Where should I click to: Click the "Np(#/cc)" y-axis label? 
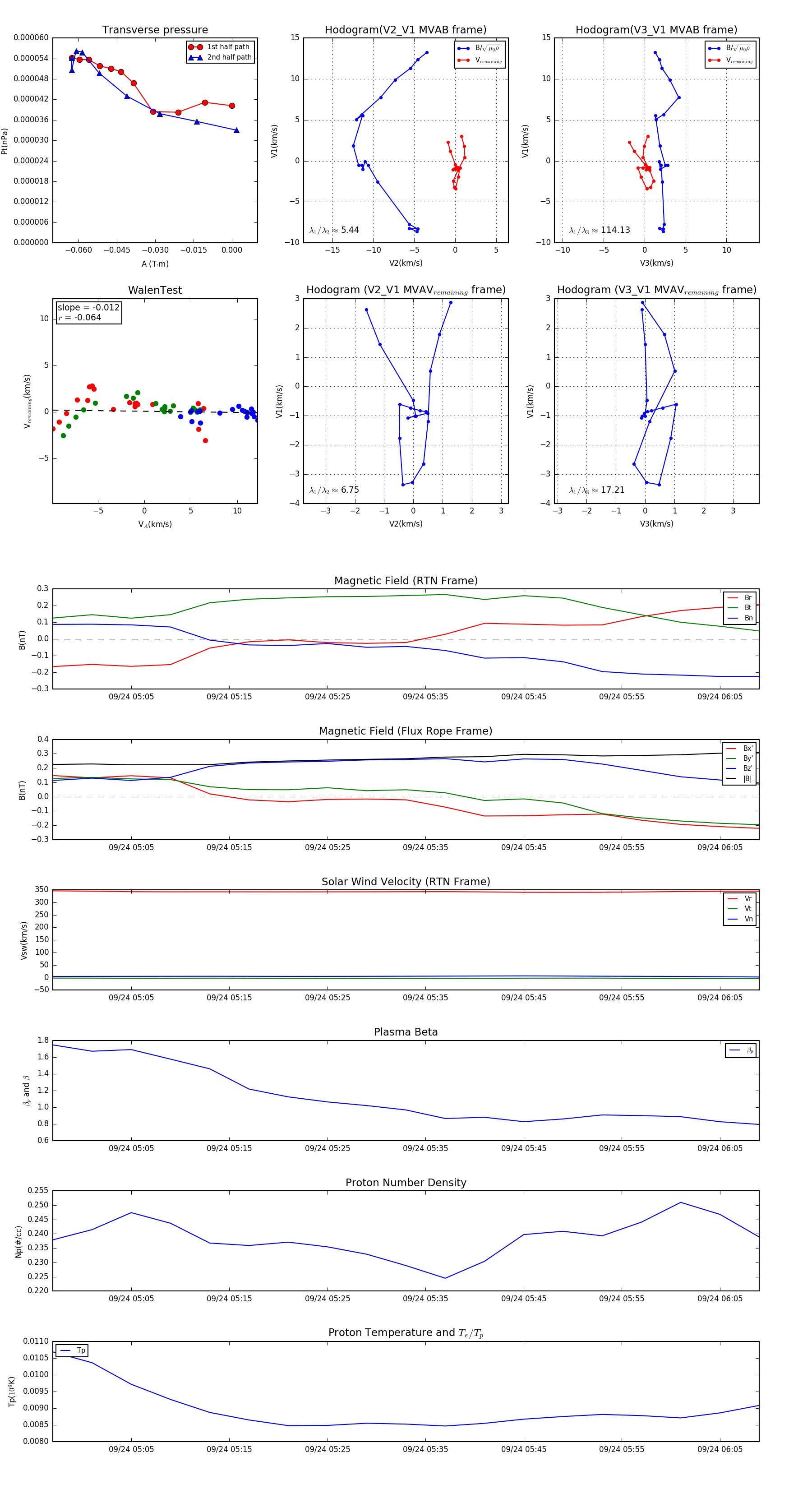click(18, 1242)
